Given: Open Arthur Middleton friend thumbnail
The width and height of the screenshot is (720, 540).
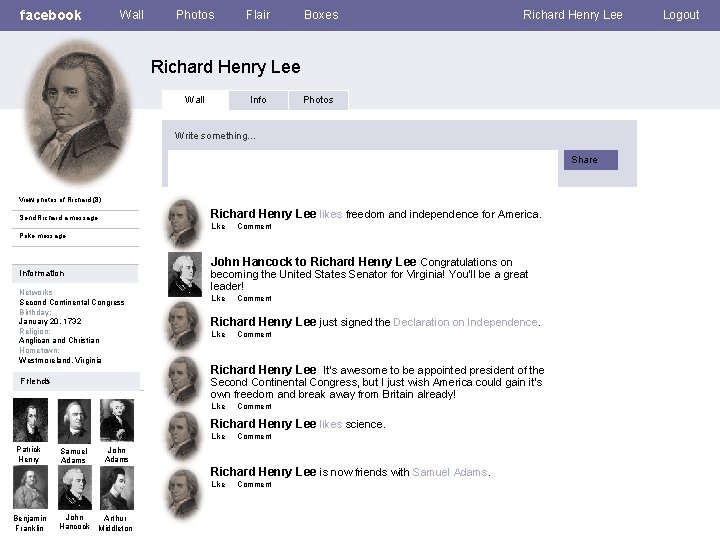Looking at the screenshot, I should [x=117, y=488].
